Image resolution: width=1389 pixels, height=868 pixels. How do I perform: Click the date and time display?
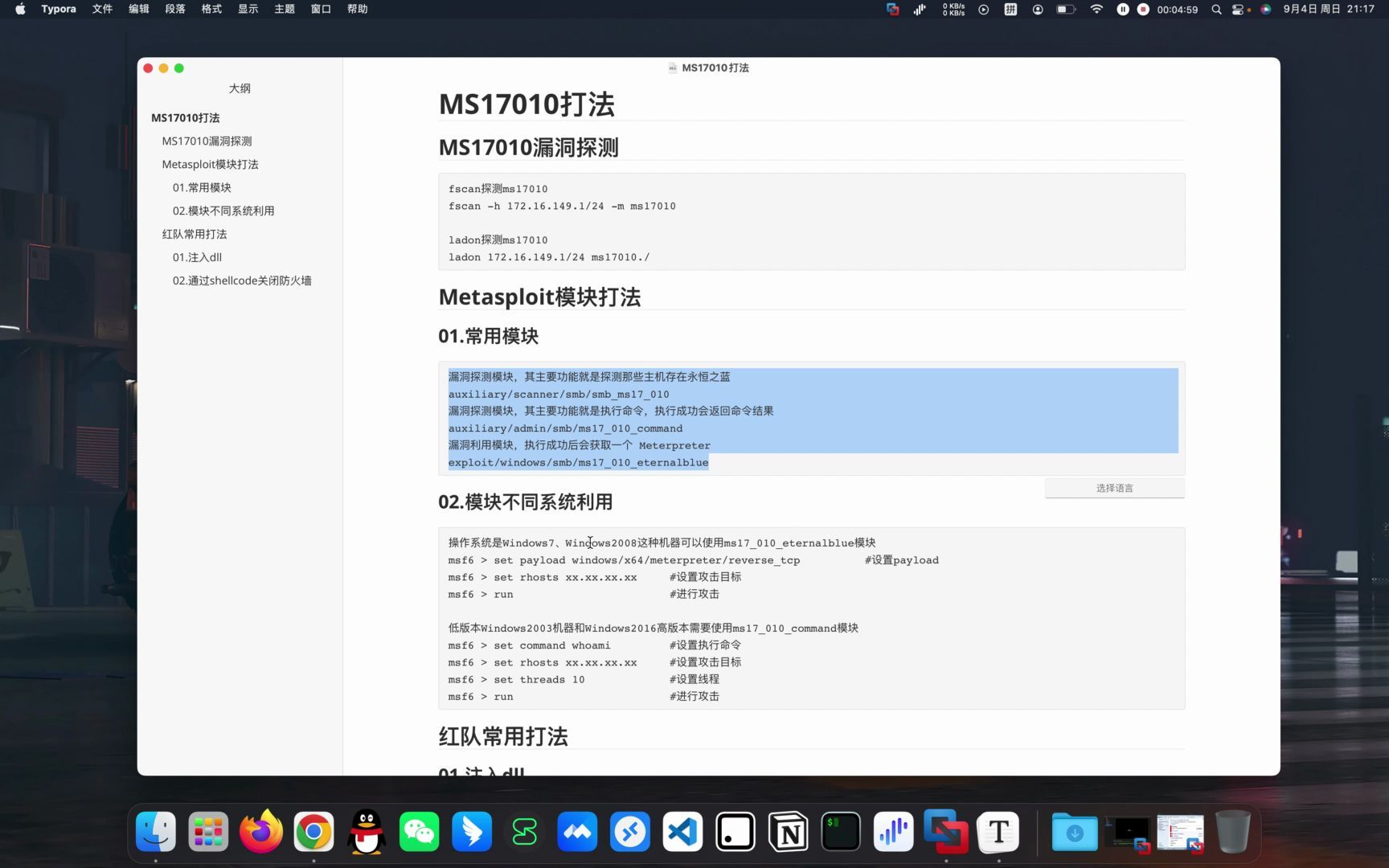tap(1329, 9)
